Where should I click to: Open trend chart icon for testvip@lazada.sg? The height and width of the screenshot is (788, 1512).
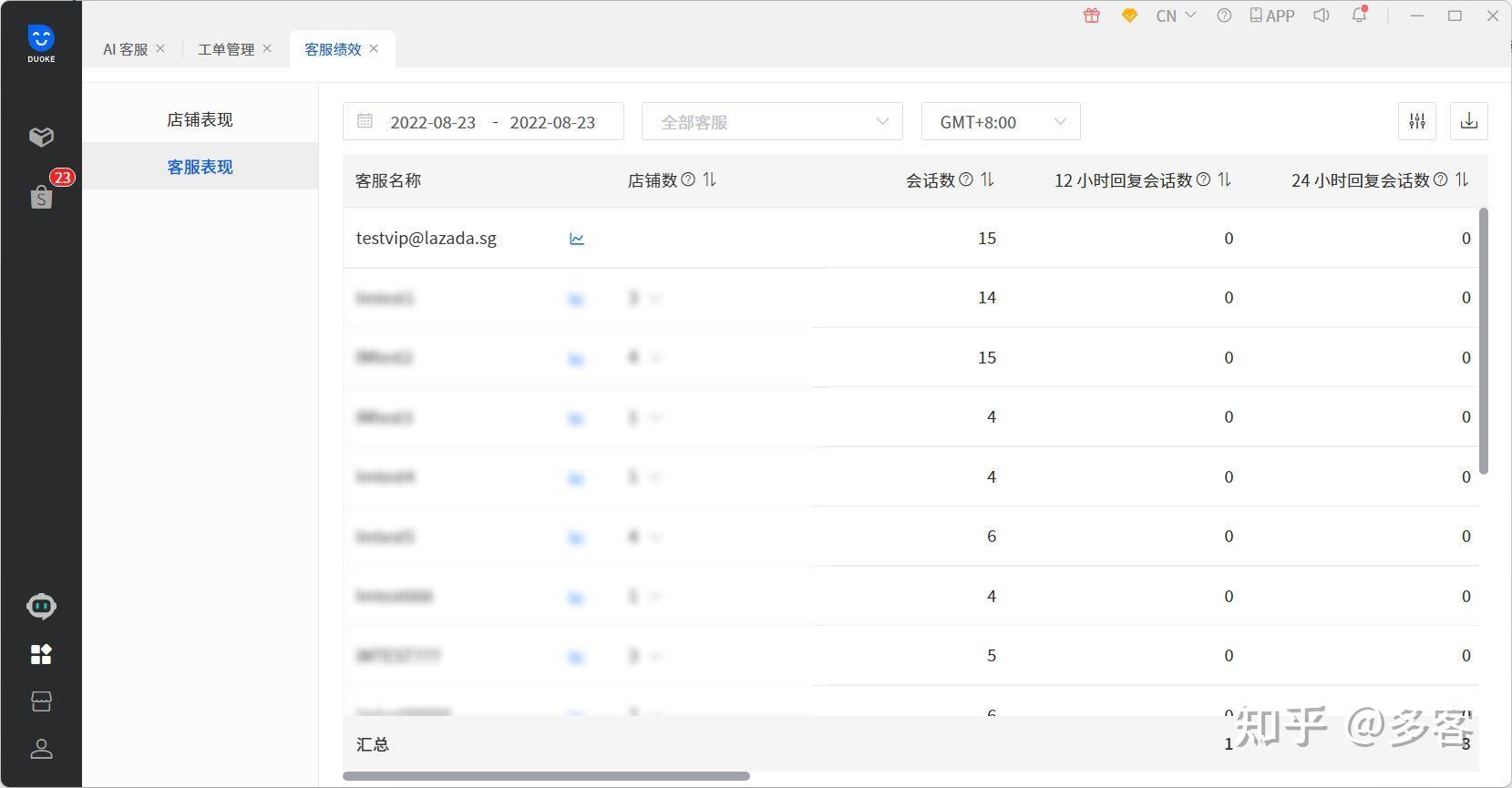point(577,239)
